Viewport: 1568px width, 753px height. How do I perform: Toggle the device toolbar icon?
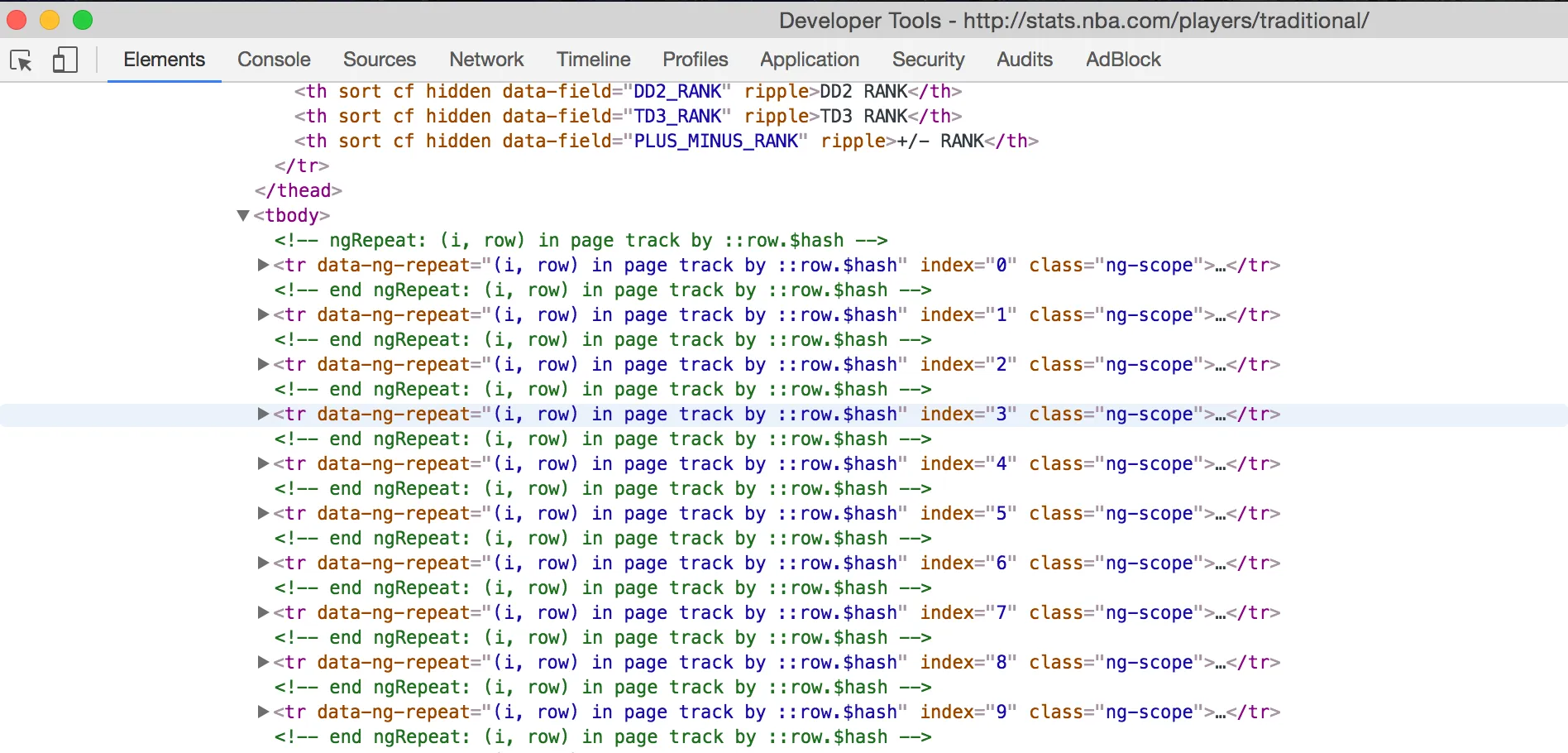[x=65, y=60]
